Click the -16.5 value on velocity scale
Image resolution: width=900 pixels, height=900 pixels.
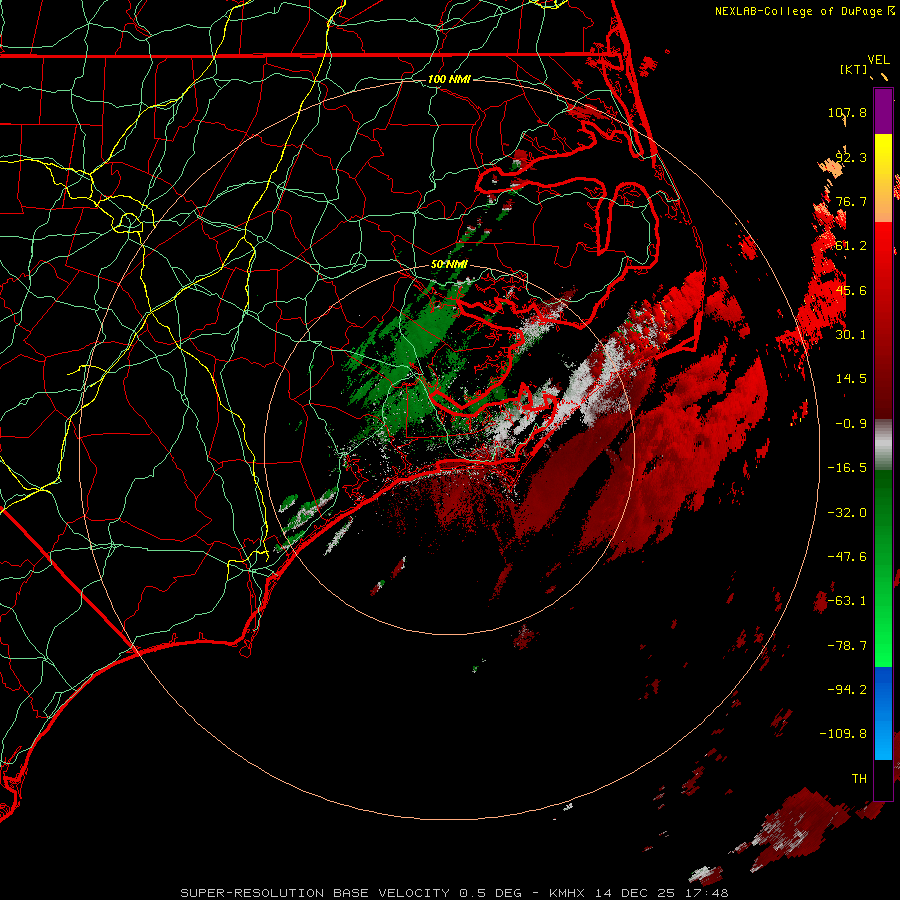847,467
